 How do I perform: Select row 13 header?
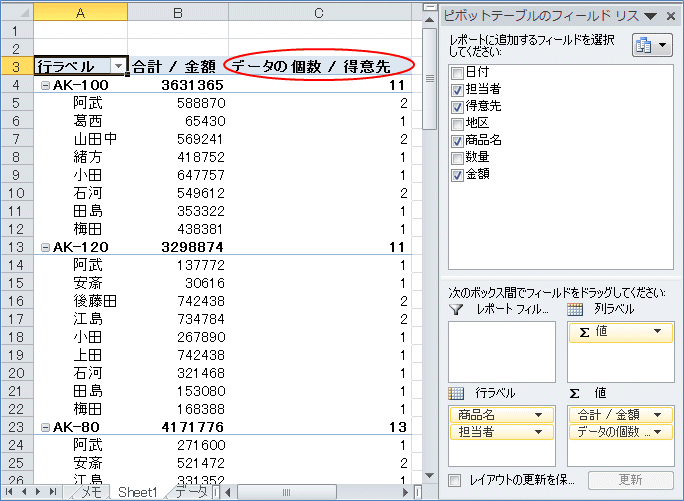coord(17,247)
